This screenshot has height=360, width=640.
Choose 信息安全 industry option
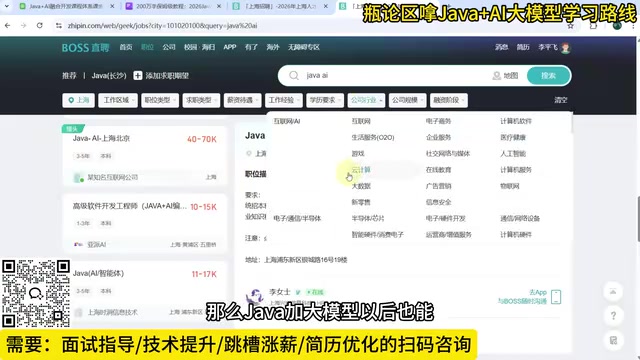[438, 202]
